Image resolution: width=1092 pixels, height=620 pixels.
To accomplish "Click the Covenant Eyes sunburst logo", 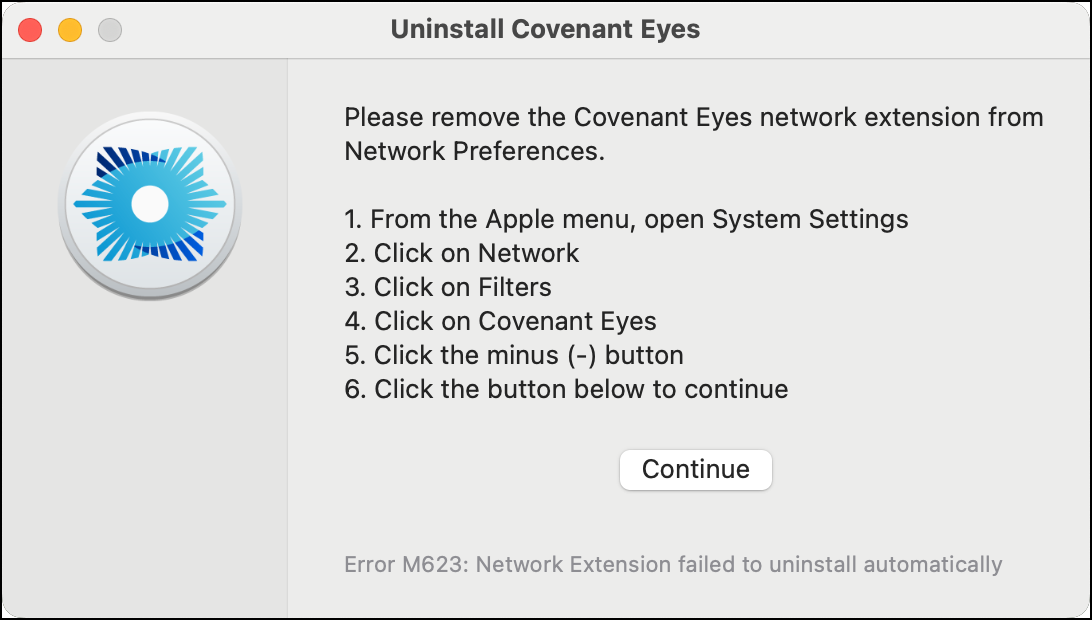I will (x=150, y=205).
